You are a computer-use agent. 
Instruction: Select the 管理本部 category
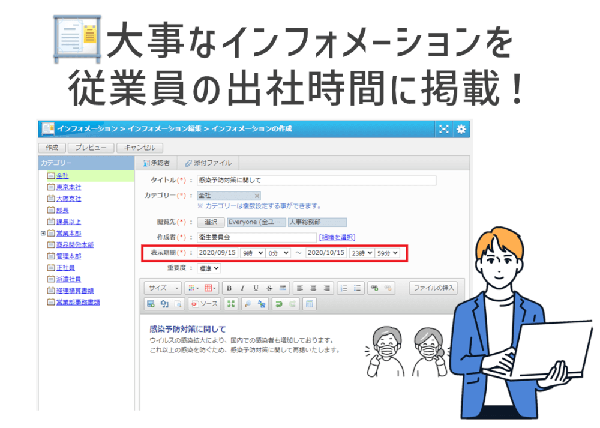pyautogui.click(x=68, y=256)
